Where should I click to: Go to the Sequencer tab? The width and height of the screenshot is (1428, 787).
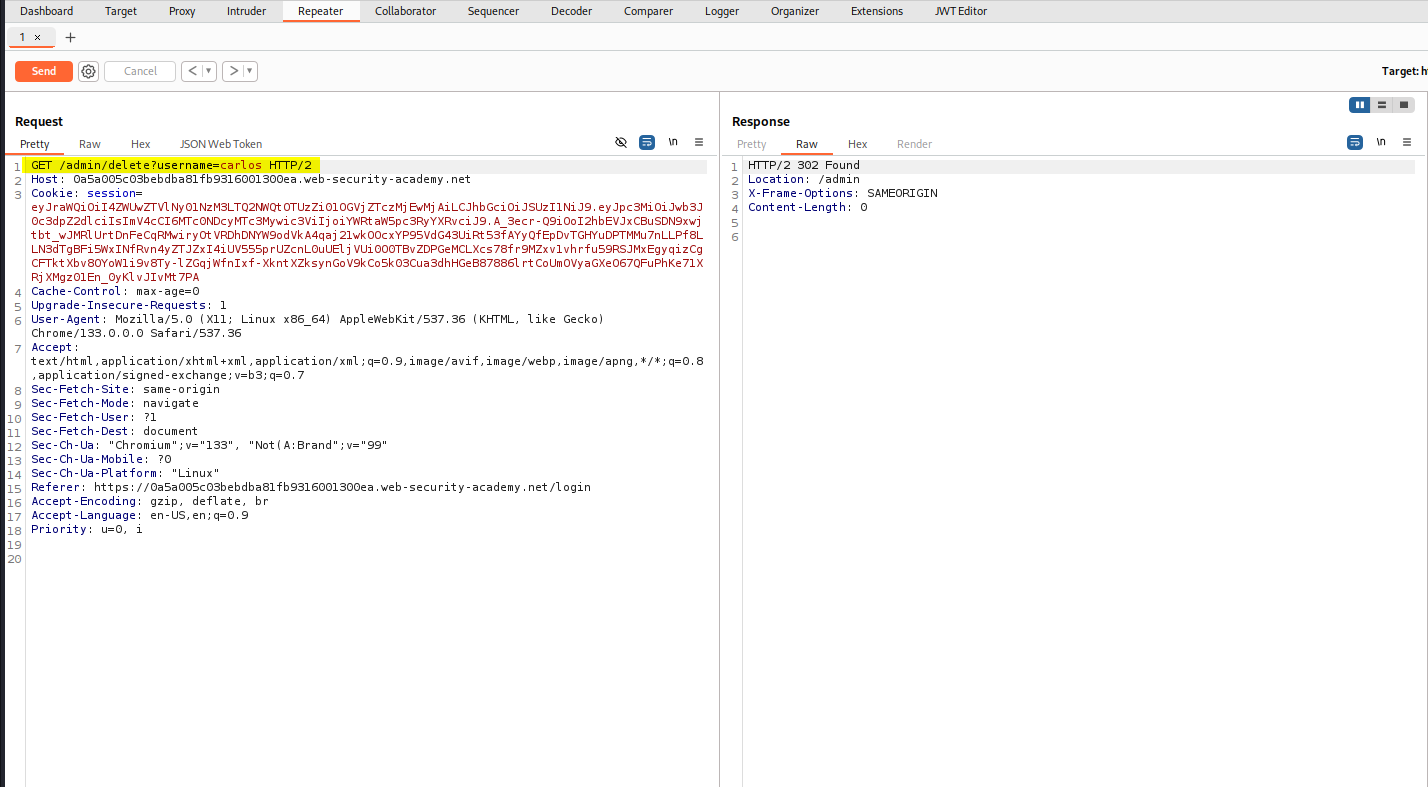click(493, 11)
